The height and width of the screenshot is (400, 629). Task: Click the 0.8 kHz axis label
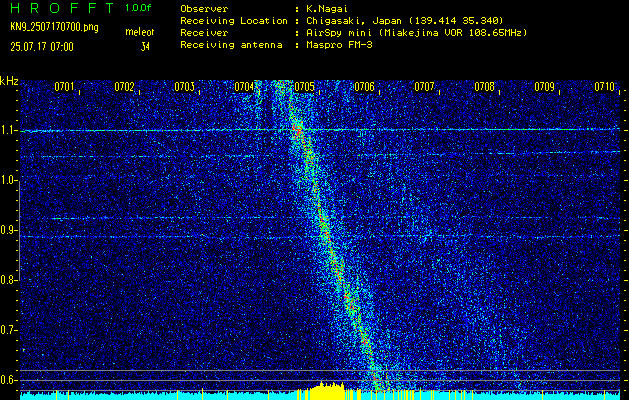pyautogui.click(x=9, y=280)
